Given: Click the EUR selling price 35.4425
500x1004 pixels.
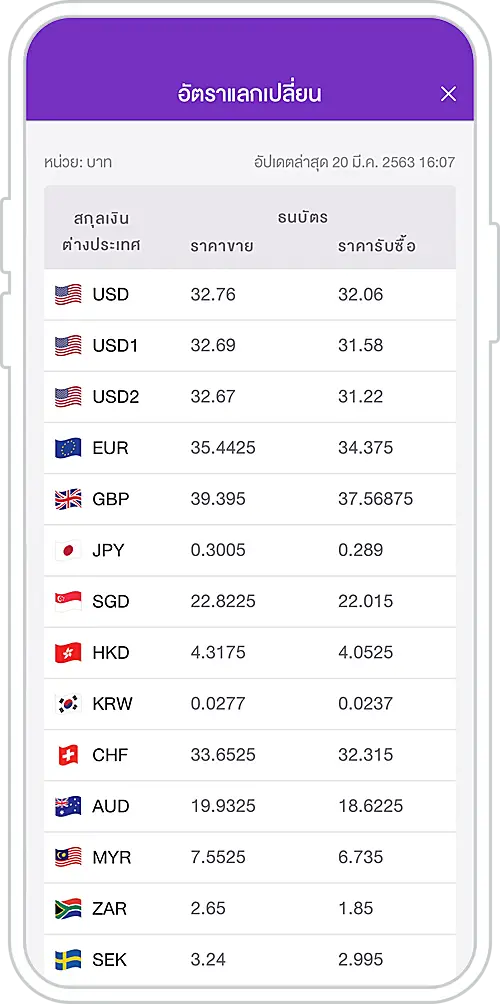Looking at the screenshot, I should 223,448.
